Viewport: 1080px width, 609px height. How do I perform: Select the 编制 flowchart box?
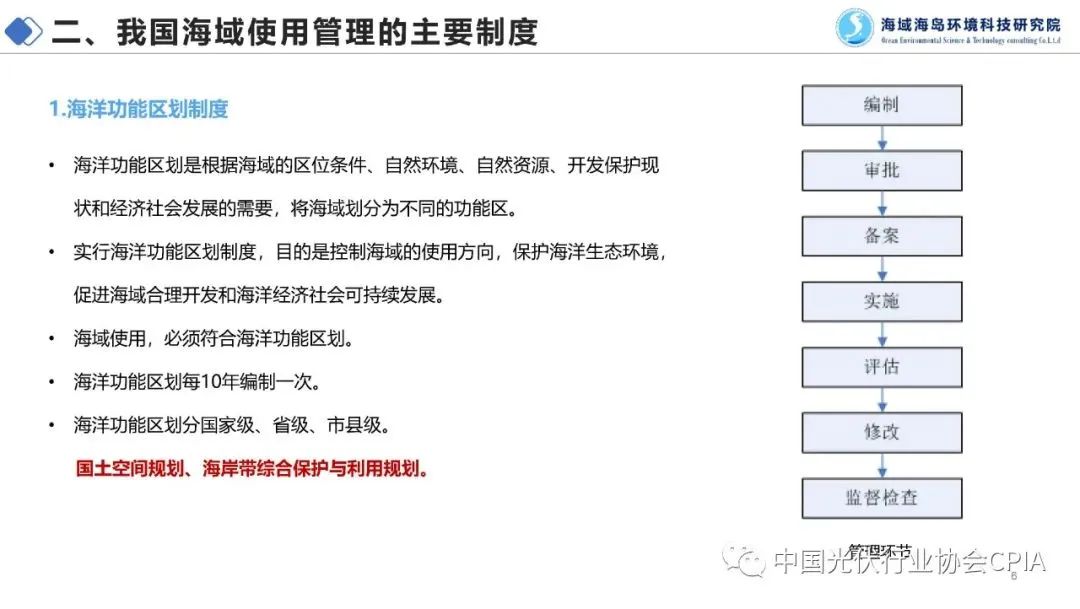coord(881,105)
